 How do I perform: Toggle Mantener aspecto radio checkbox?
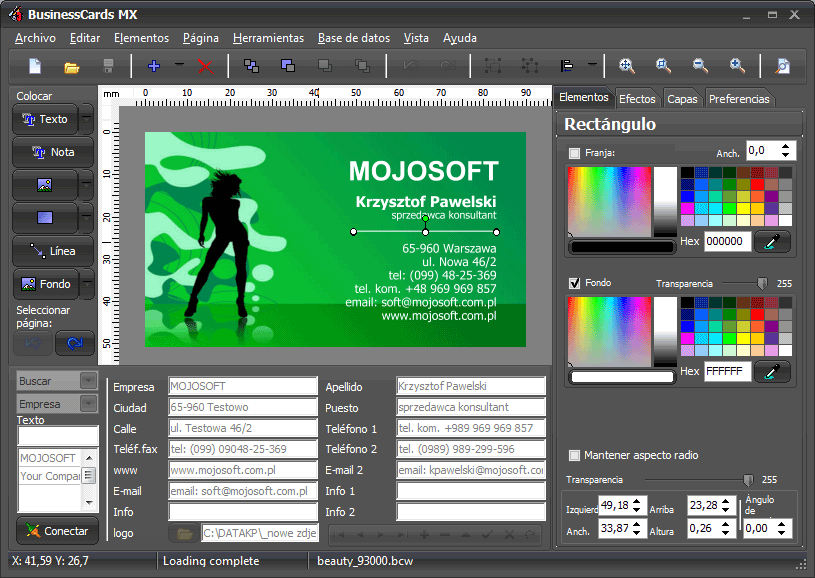pos(574,455)
